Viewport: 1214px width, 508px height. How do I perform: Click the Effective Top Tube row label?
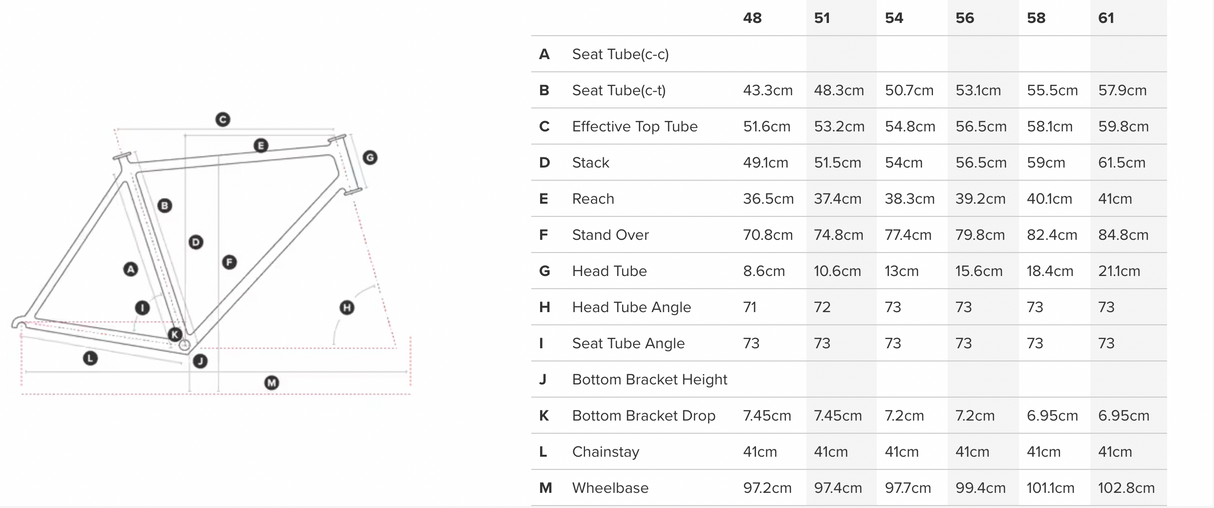tap(634, 127)
